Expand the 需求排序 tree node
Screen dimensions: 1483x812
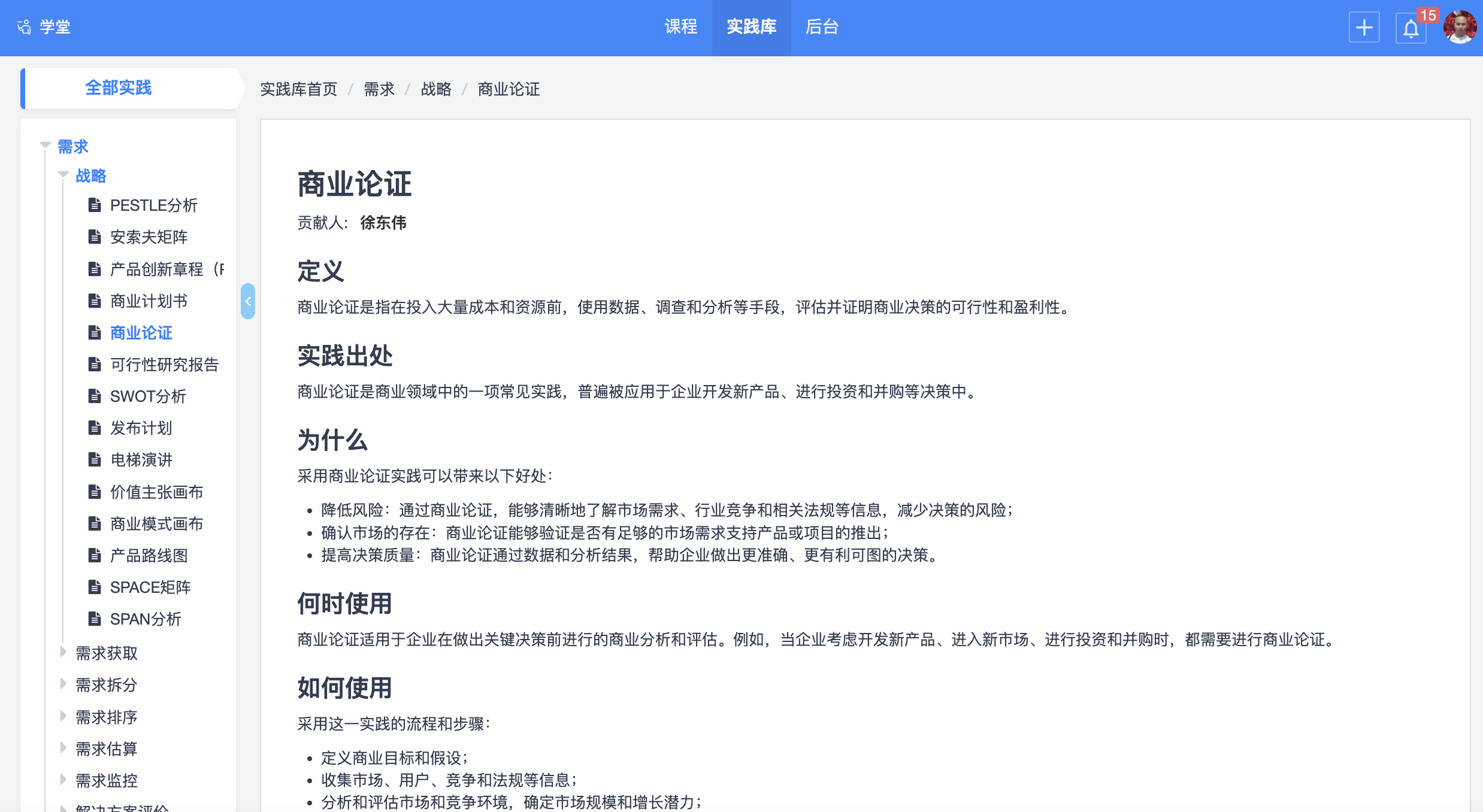point(63,716)
